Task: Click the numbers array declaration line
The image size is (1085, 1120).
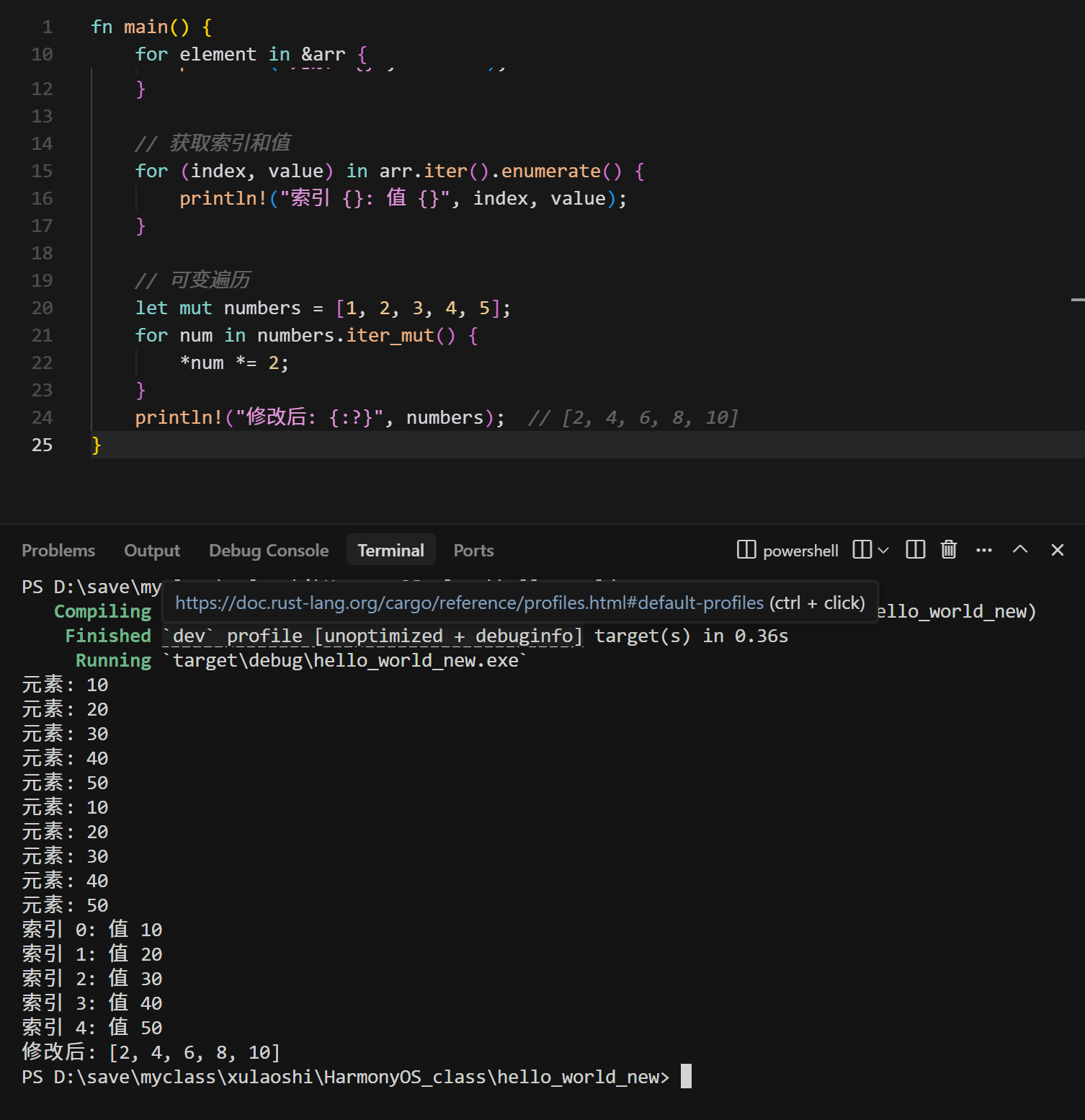Action: coord(323,308)
